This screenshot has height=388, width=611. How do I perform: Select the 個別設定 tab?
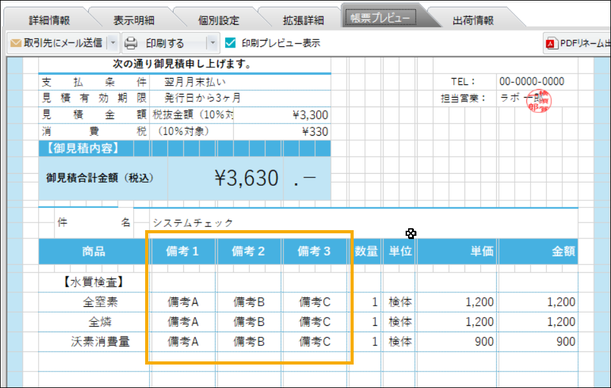click(x=218, y=20)
